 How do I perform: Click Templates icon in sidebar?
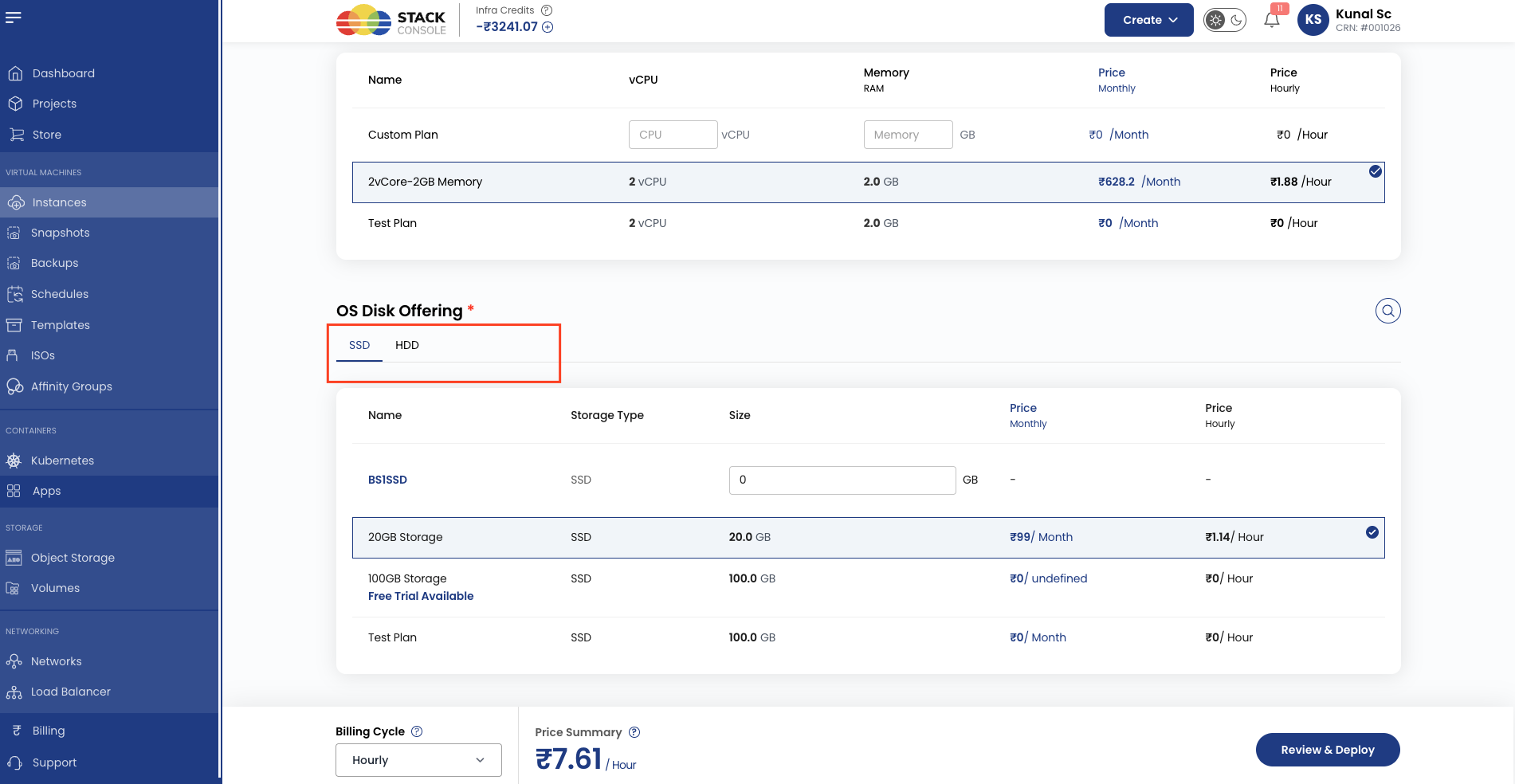pos(14,325)
